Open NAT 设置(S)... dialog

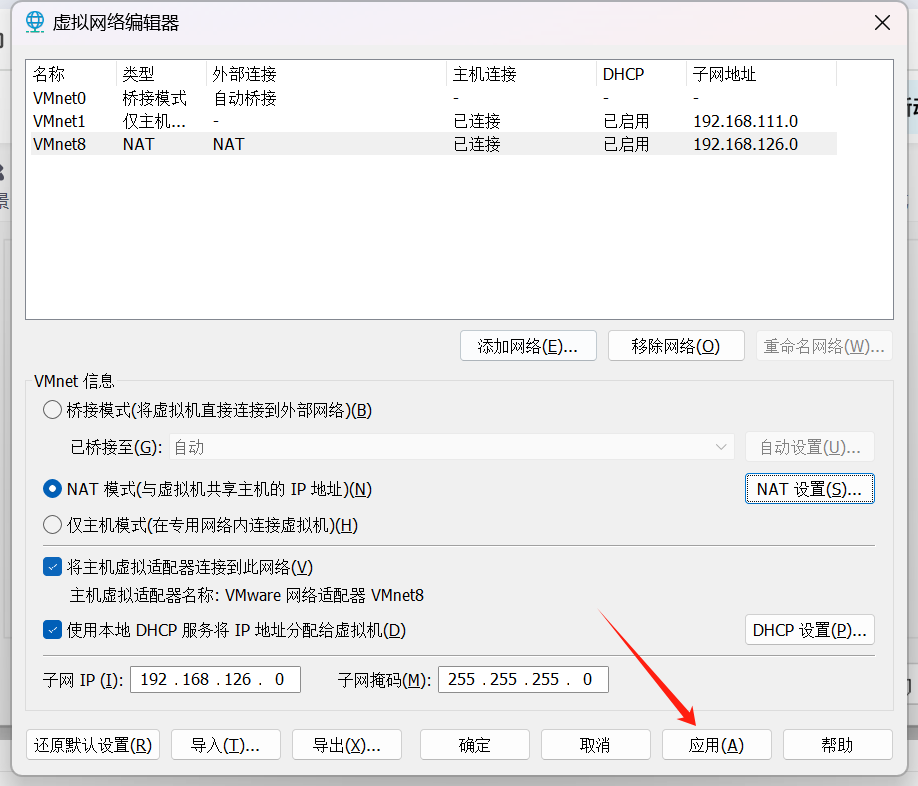click(x=810, y=489)
